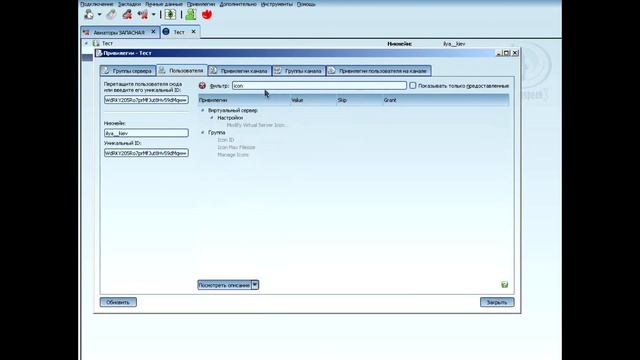The height and width of the screenshot is (360, 640).
Task: Select the Настройки tree label
Action: pyautogui.click(x=230, y=118)
